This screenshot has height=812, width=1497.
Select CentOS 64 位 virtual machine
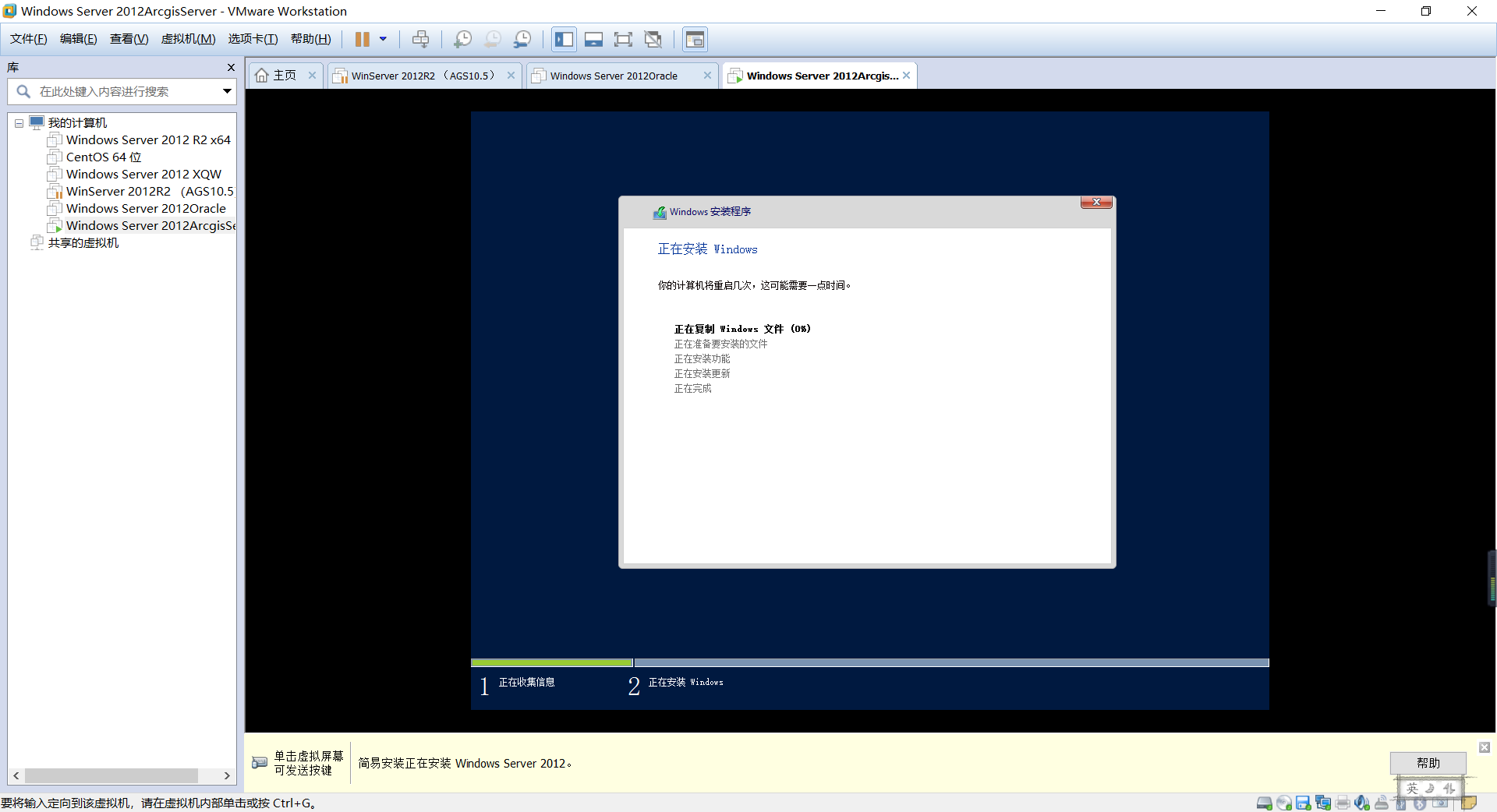pos(104,157)
